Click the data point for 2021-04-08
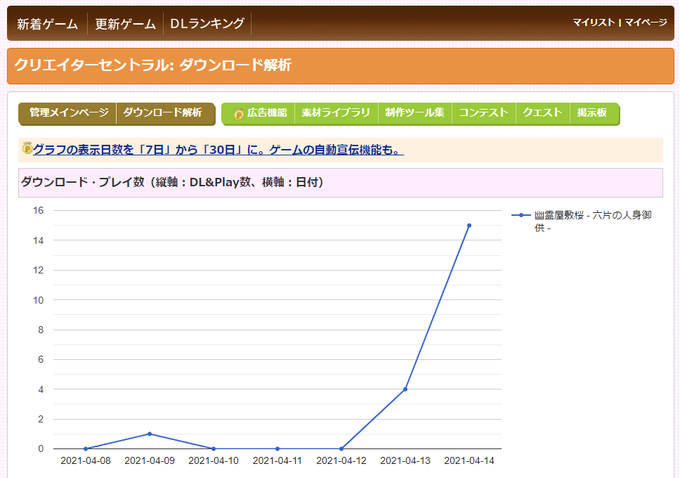Image resolution: width=680 pixels, height=478 pixels. click(x=86, y=449)
